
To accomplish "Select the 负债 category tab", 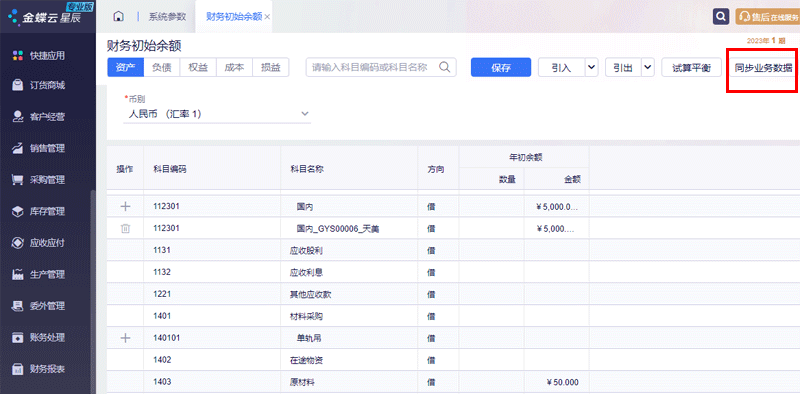I will pos(162,67).
